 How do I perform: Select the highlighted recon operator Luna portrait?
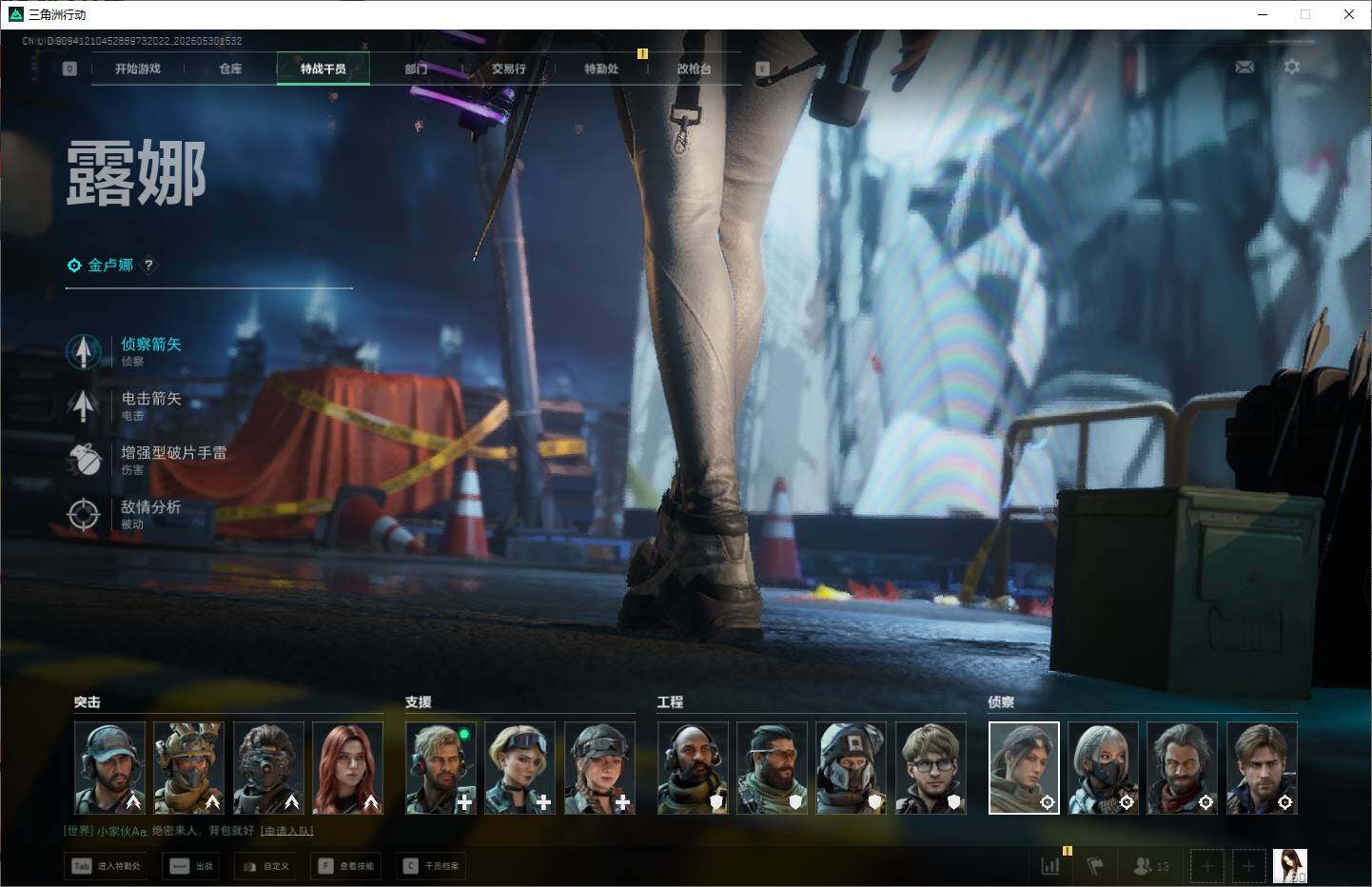[x=1024, y=767]
